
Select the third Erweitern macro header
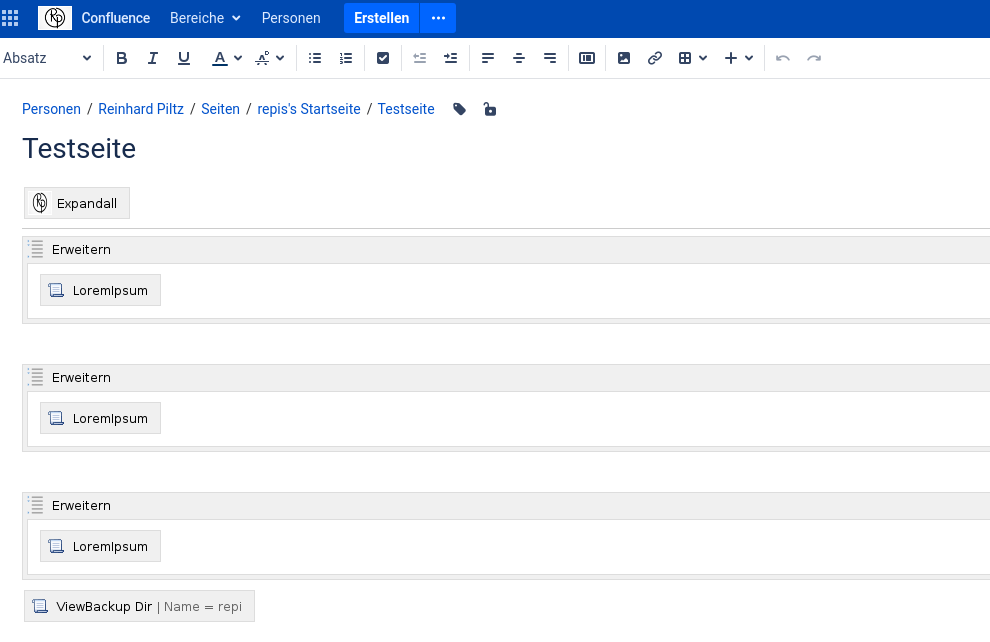(508, 506)
